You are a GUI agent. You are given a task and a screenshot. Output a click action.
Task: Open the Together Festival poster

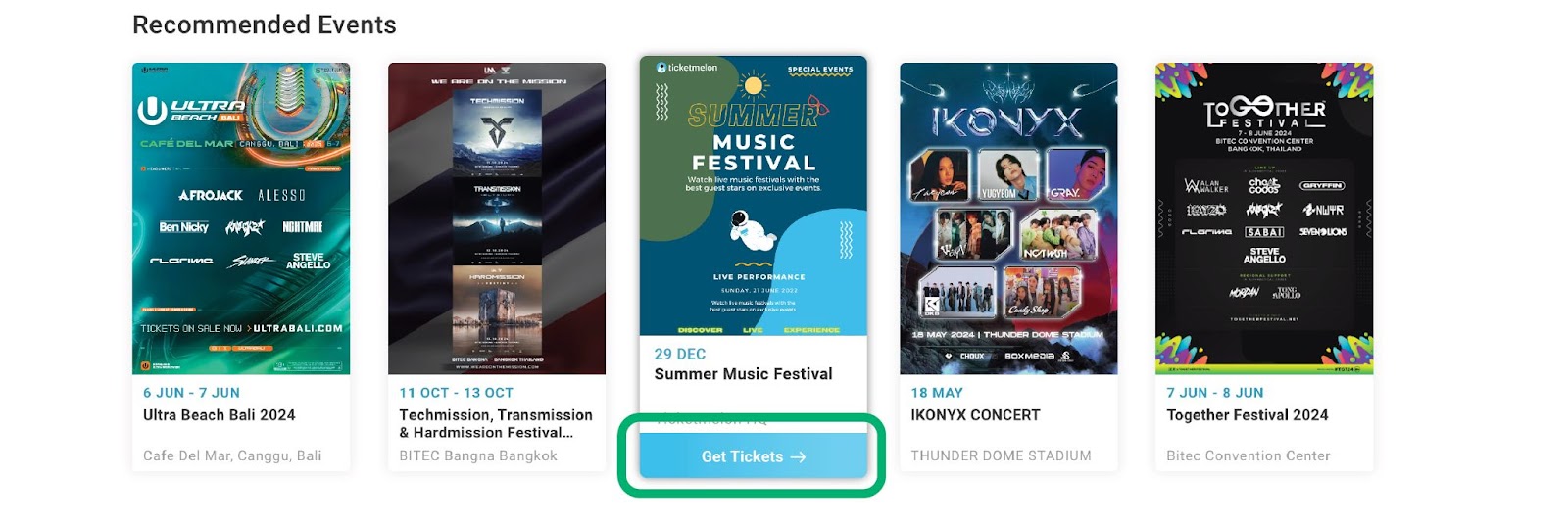pos(1264,218)
